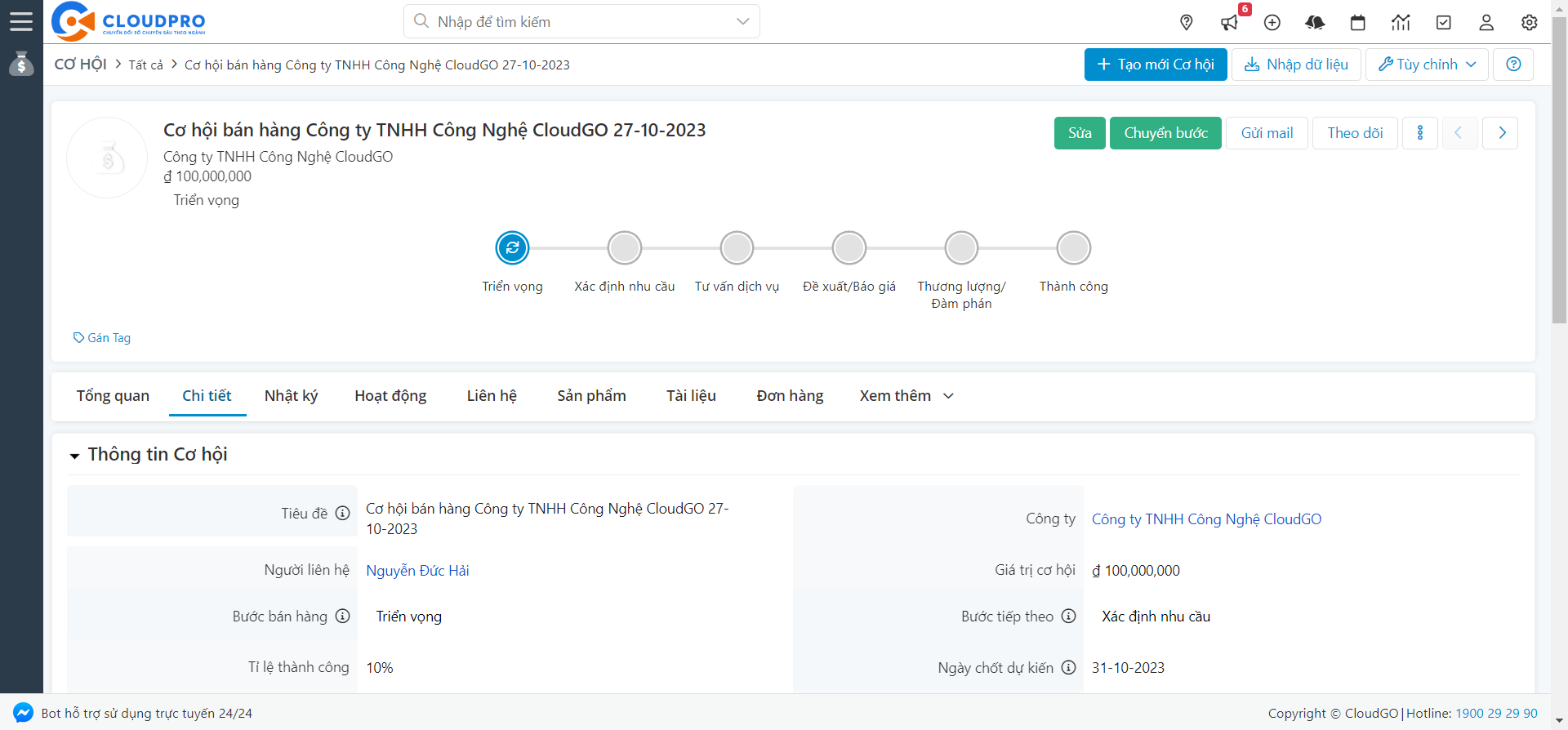The image size is (1568, 730).
Task: Switch to the Tổng quan tab
Action: [113, 396]
